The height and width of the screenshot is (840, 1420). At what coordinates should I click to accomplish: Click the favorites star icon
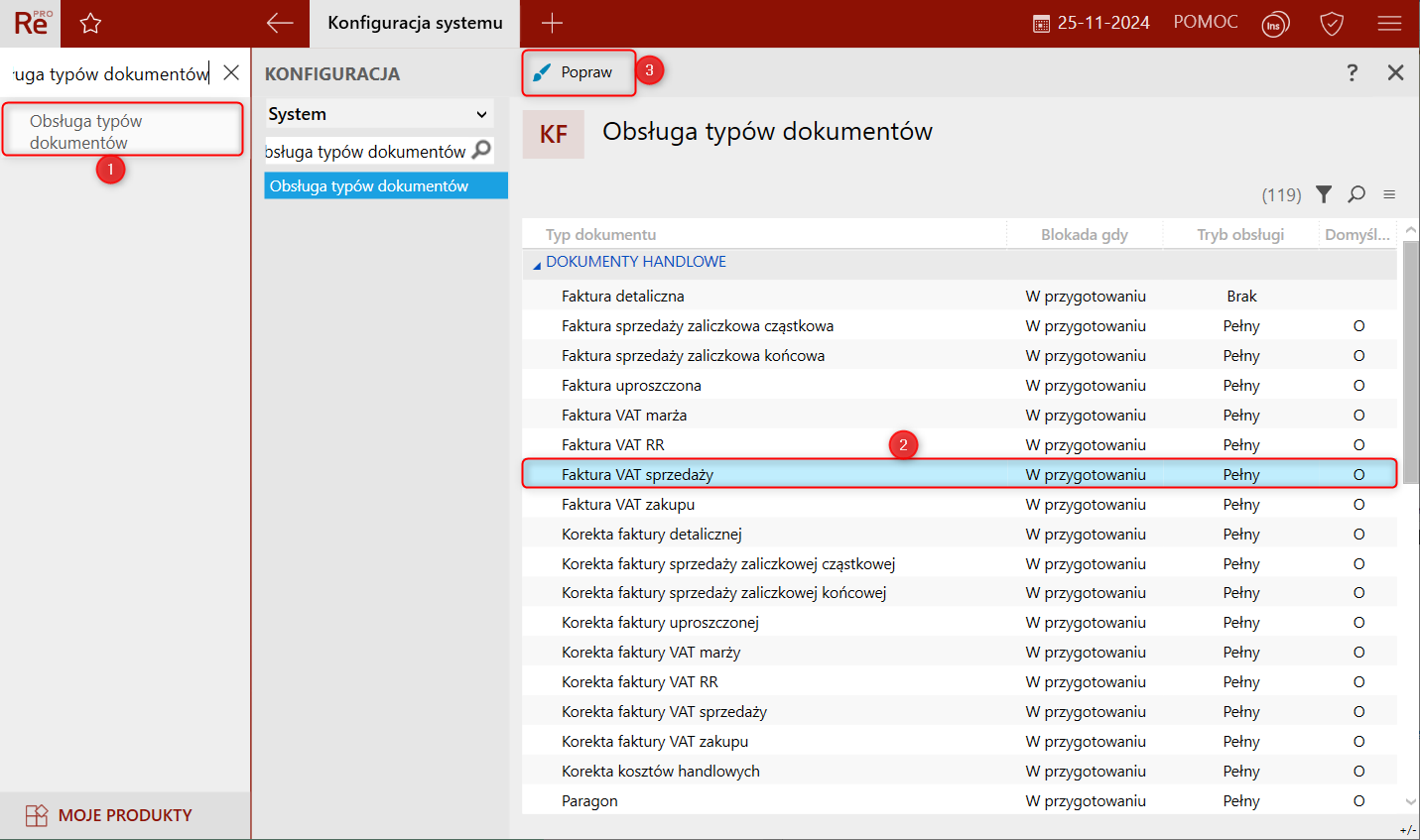[90, 24]
